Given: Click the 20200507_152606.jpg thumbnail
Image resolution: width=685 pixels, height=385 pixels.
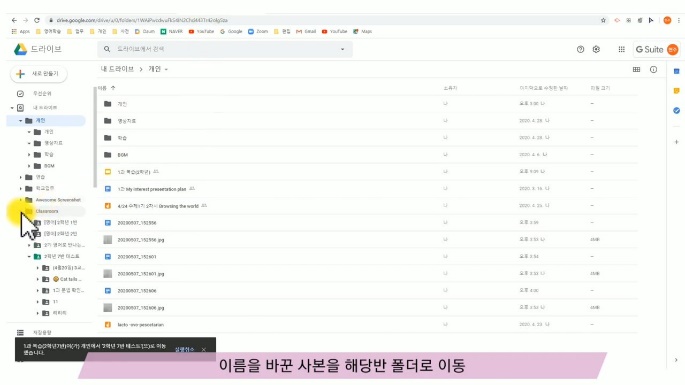Looking at the screenshot, I should coord(107,308).
